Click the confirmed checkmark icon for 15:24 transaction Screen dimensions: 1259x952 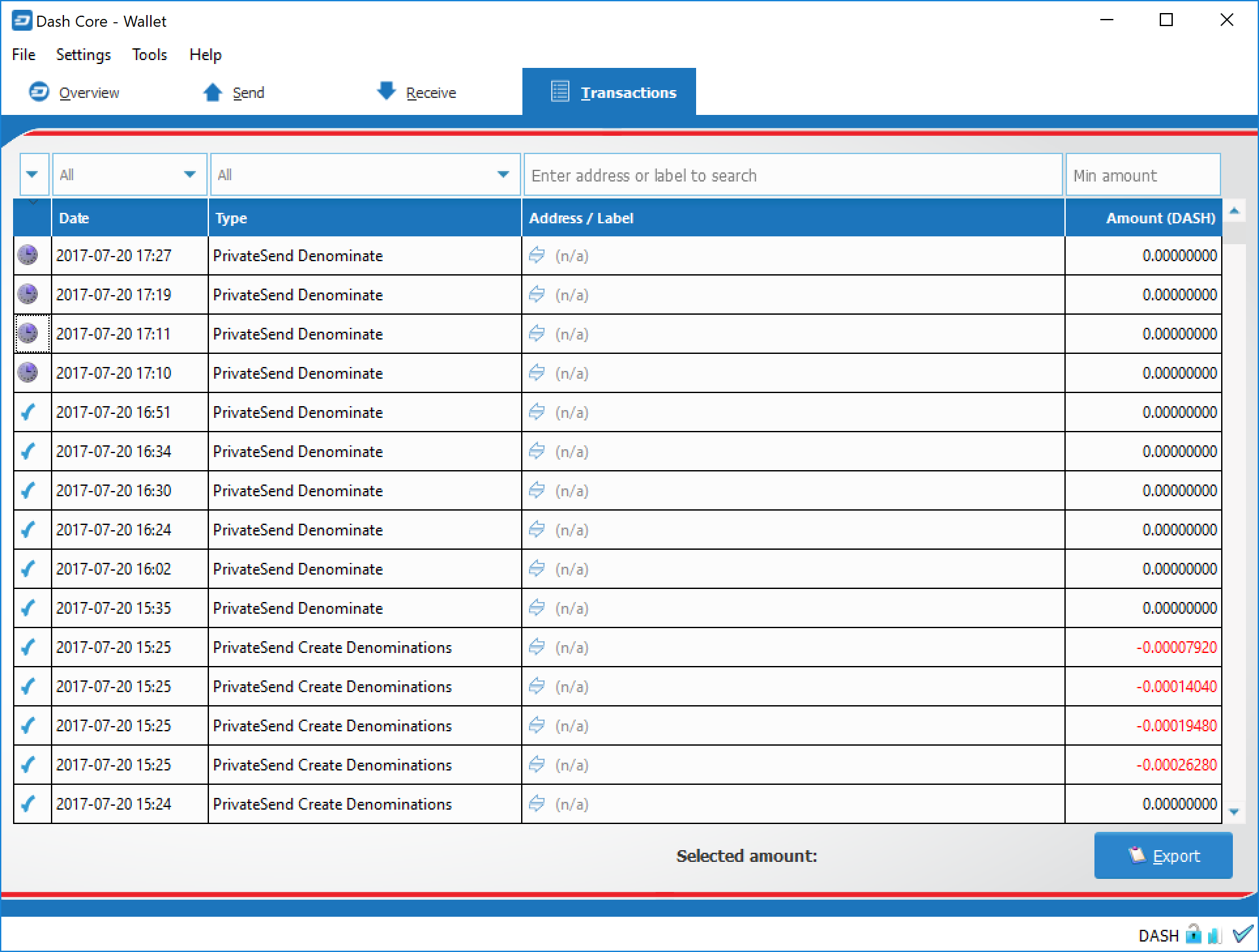[x=27, y=804]
